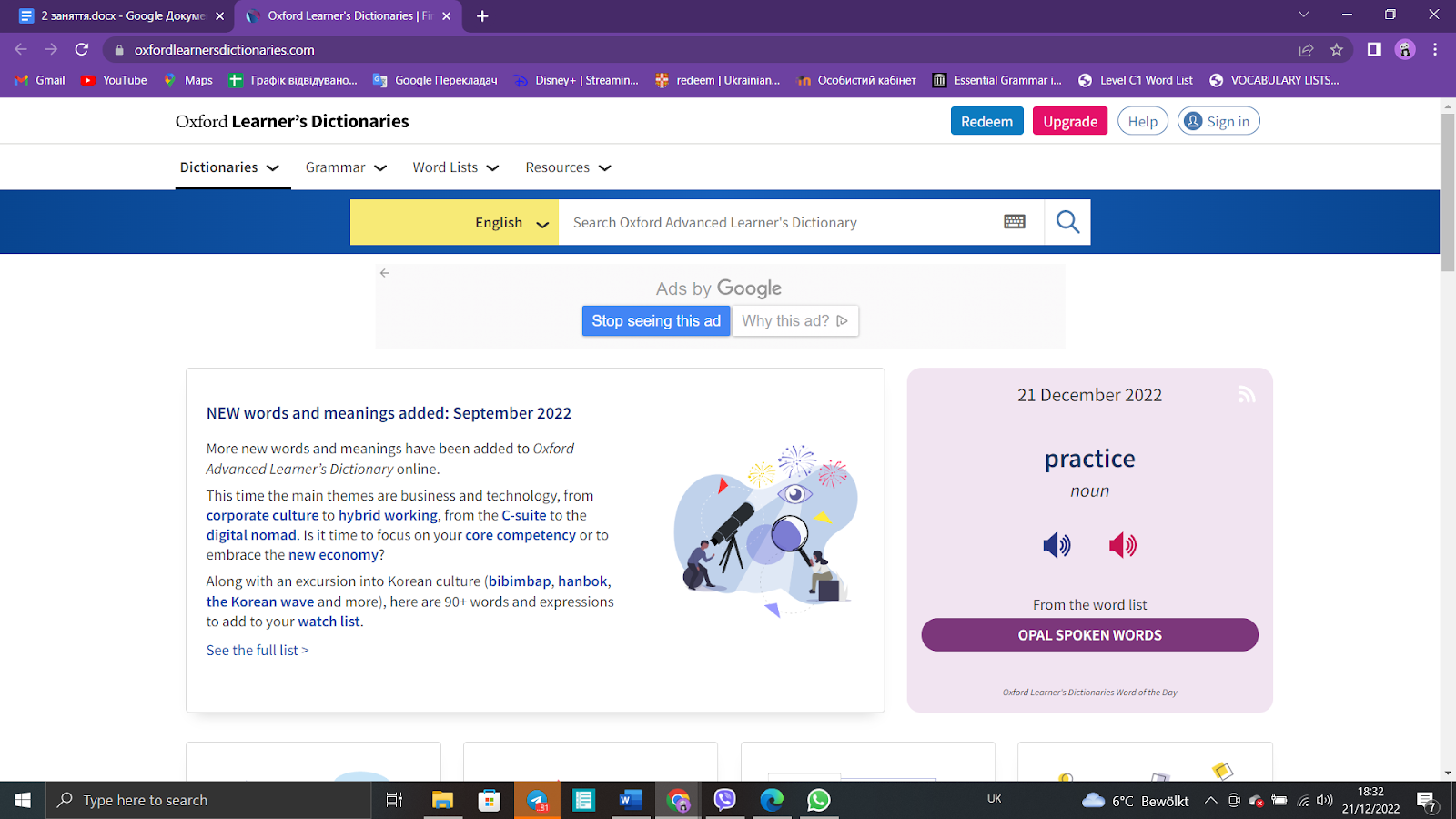The height and width of the screenshot is (819, 1456).
Task: Click the Windows taskbar search box
Action: click(208, 800)
